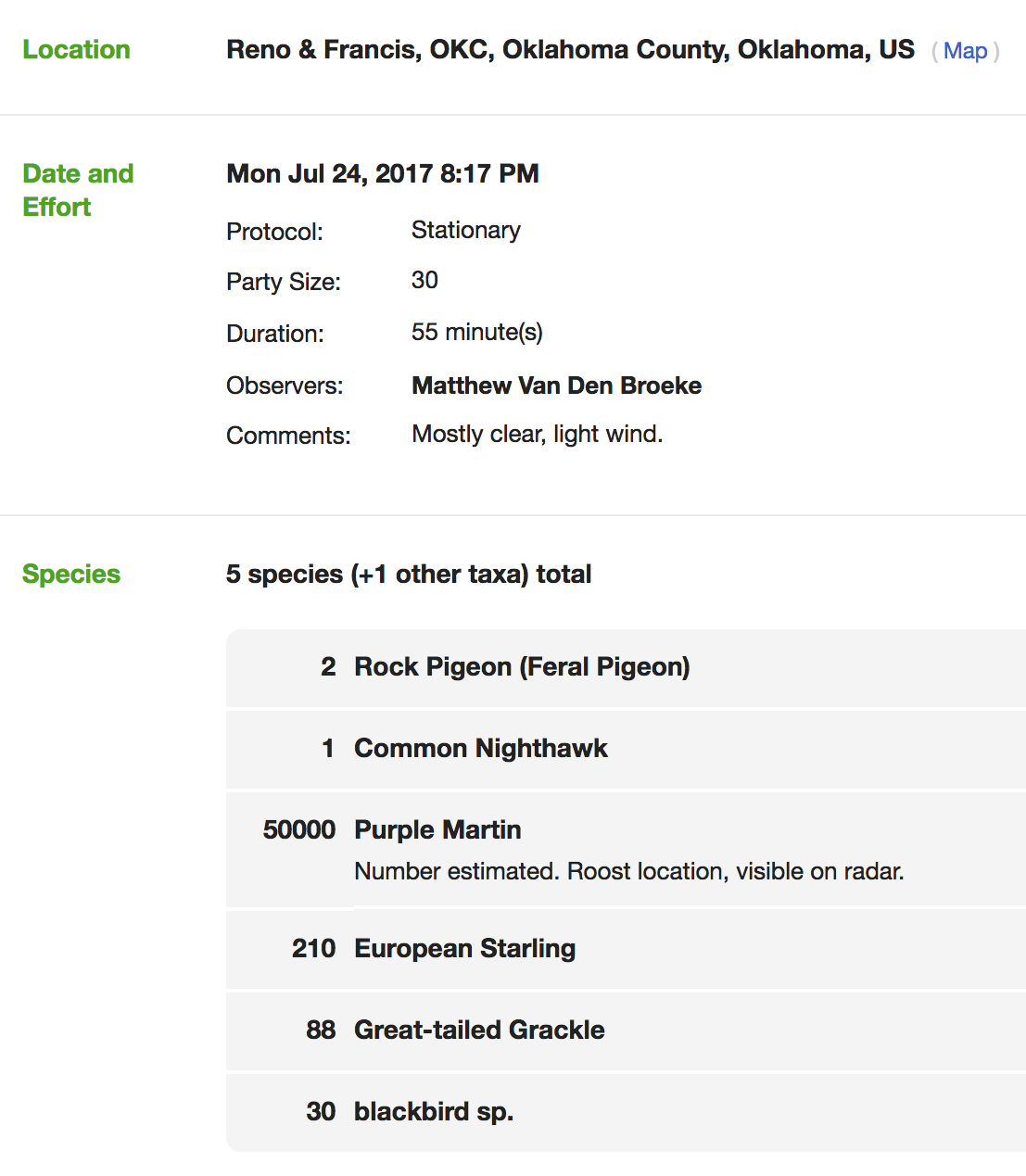1026x1176 pixels.
Task: Open the Map link for this location
Action: 965,51
